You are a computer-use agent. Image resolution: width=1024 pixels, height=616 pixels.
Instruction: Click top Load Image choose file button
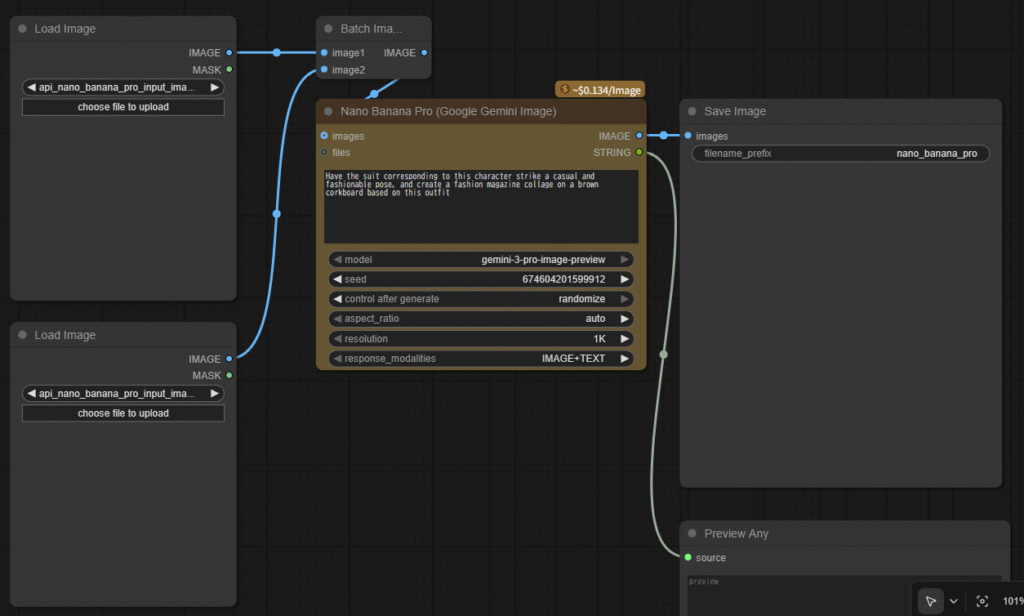point(123,107)
